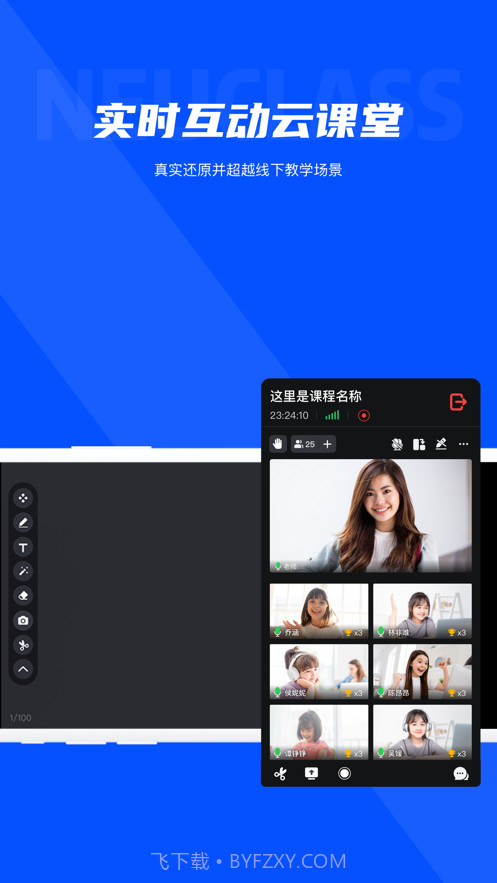Screen dimensions: 497x883
Task: Select the move tool in whiteboard toolbar
Action: click(23, 498)
